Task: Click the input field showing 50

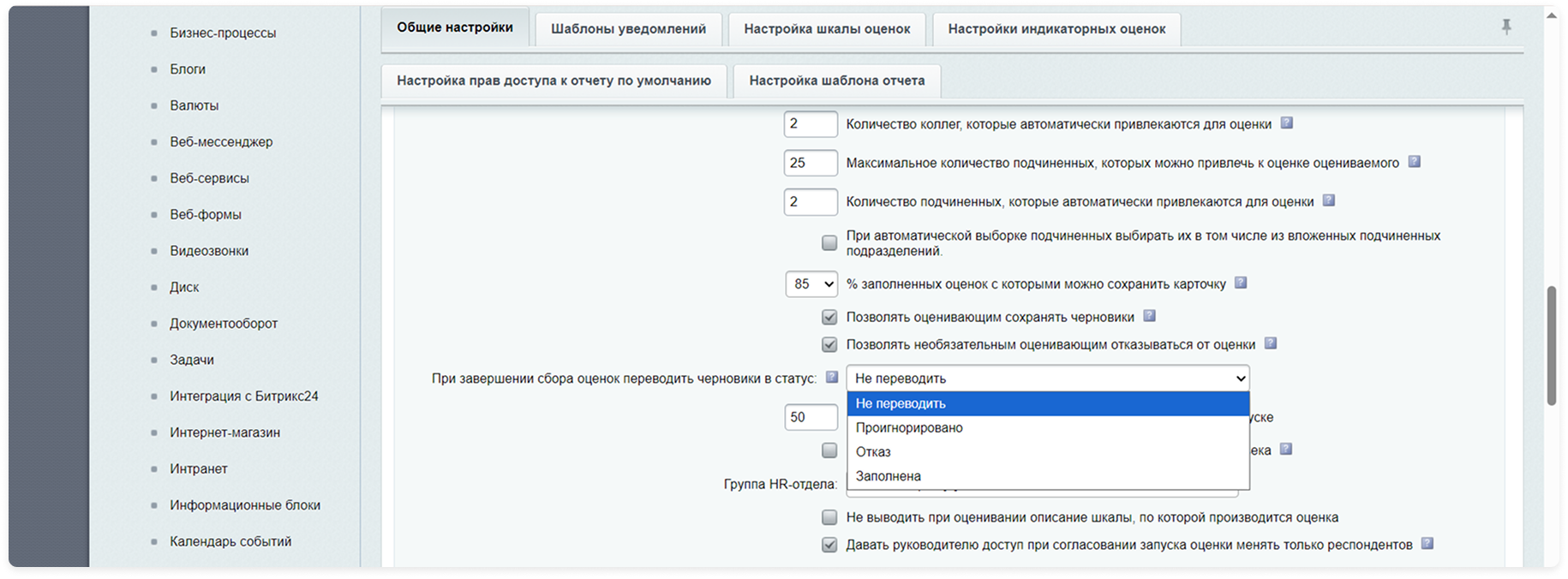Action: pyautogui.click(x=811, y=417)
